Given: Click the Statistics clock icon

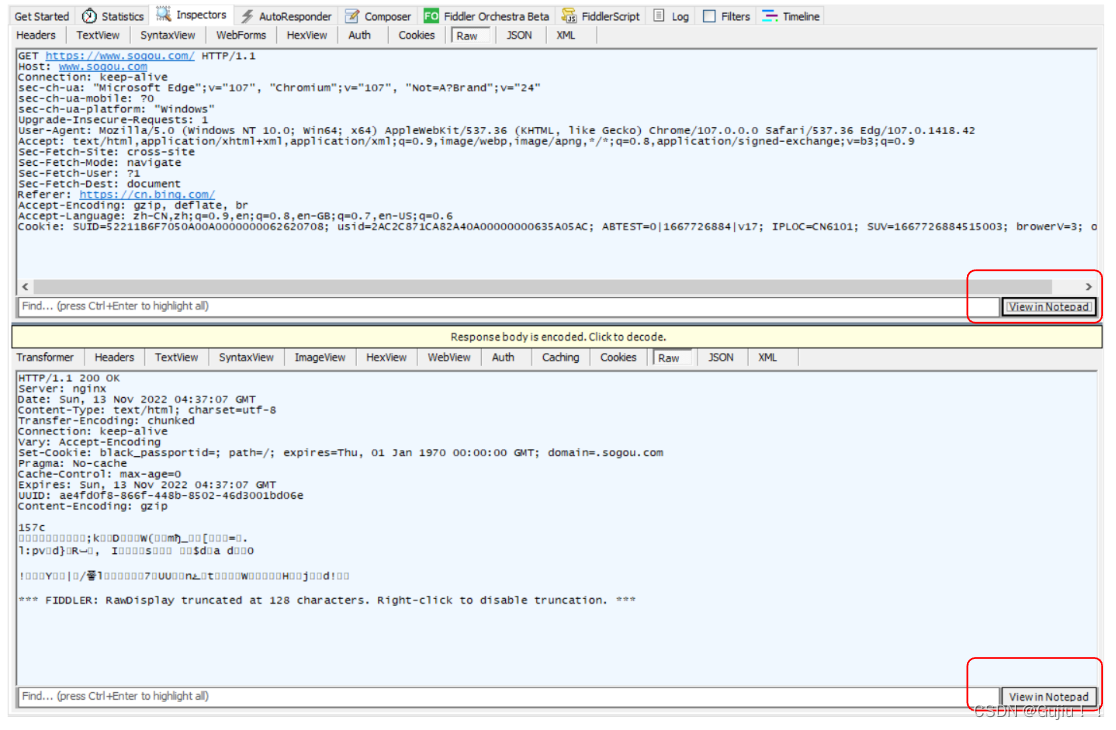Looking at the screenshot, I should pyautogui.click(x=89, y=16).
